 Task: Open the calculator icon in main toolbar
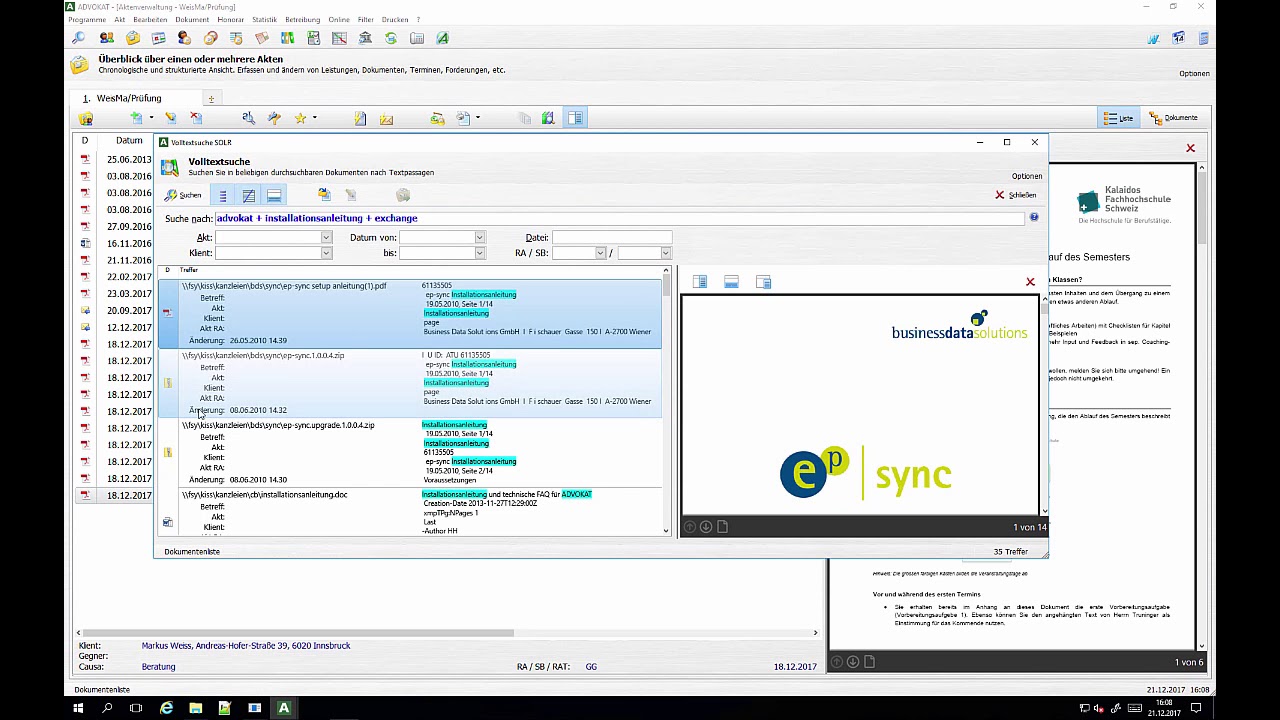click(417, 38)
